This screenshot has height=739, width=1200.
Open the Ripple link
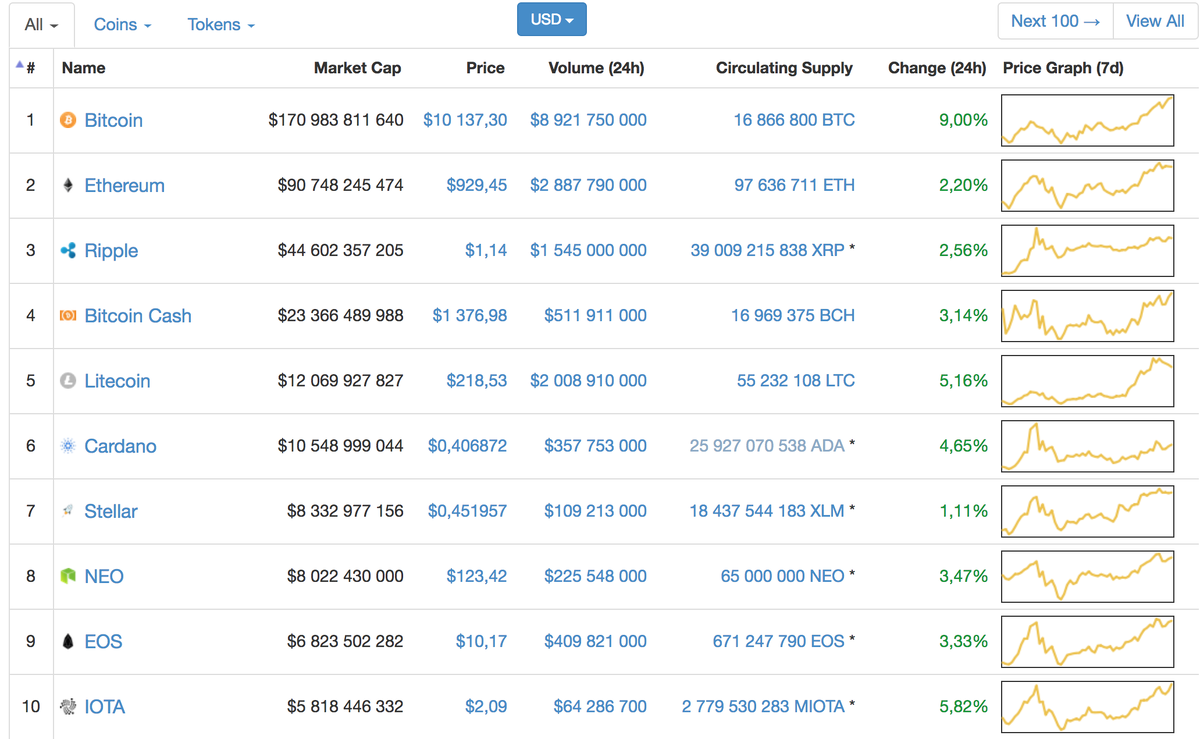[111, 251]
